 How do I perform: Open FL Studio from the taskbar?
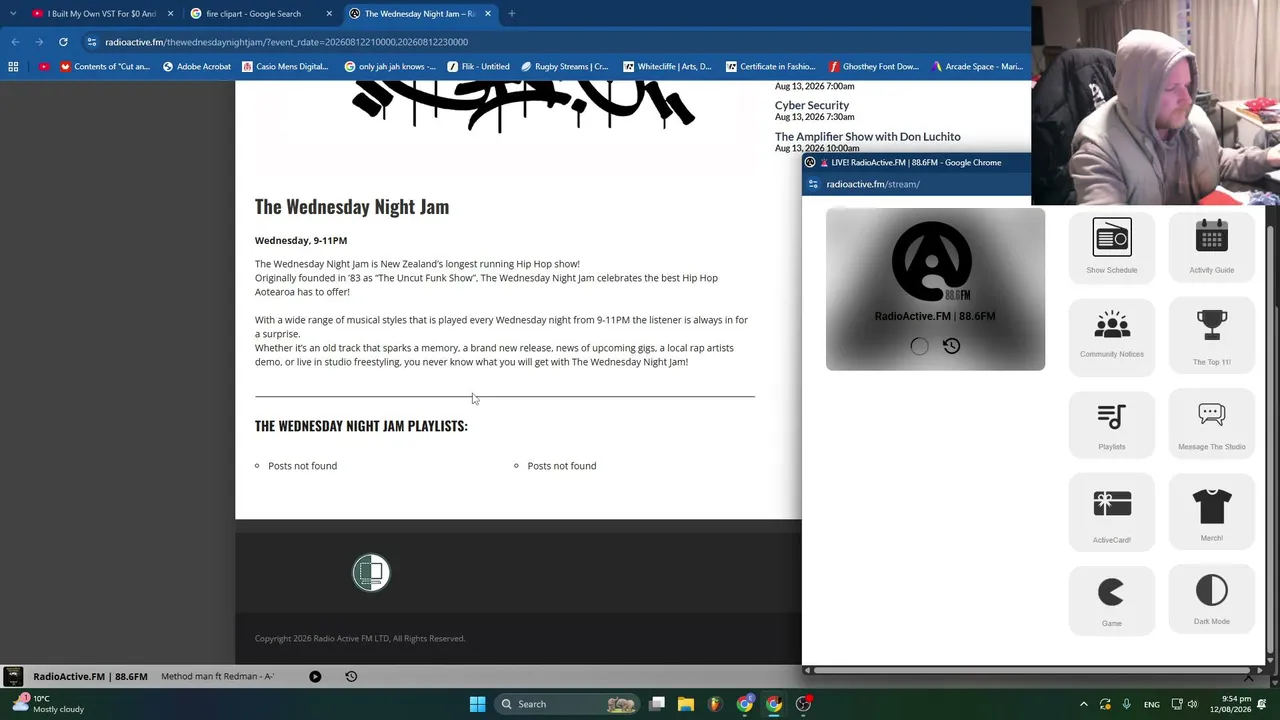(x=715, y=704)
